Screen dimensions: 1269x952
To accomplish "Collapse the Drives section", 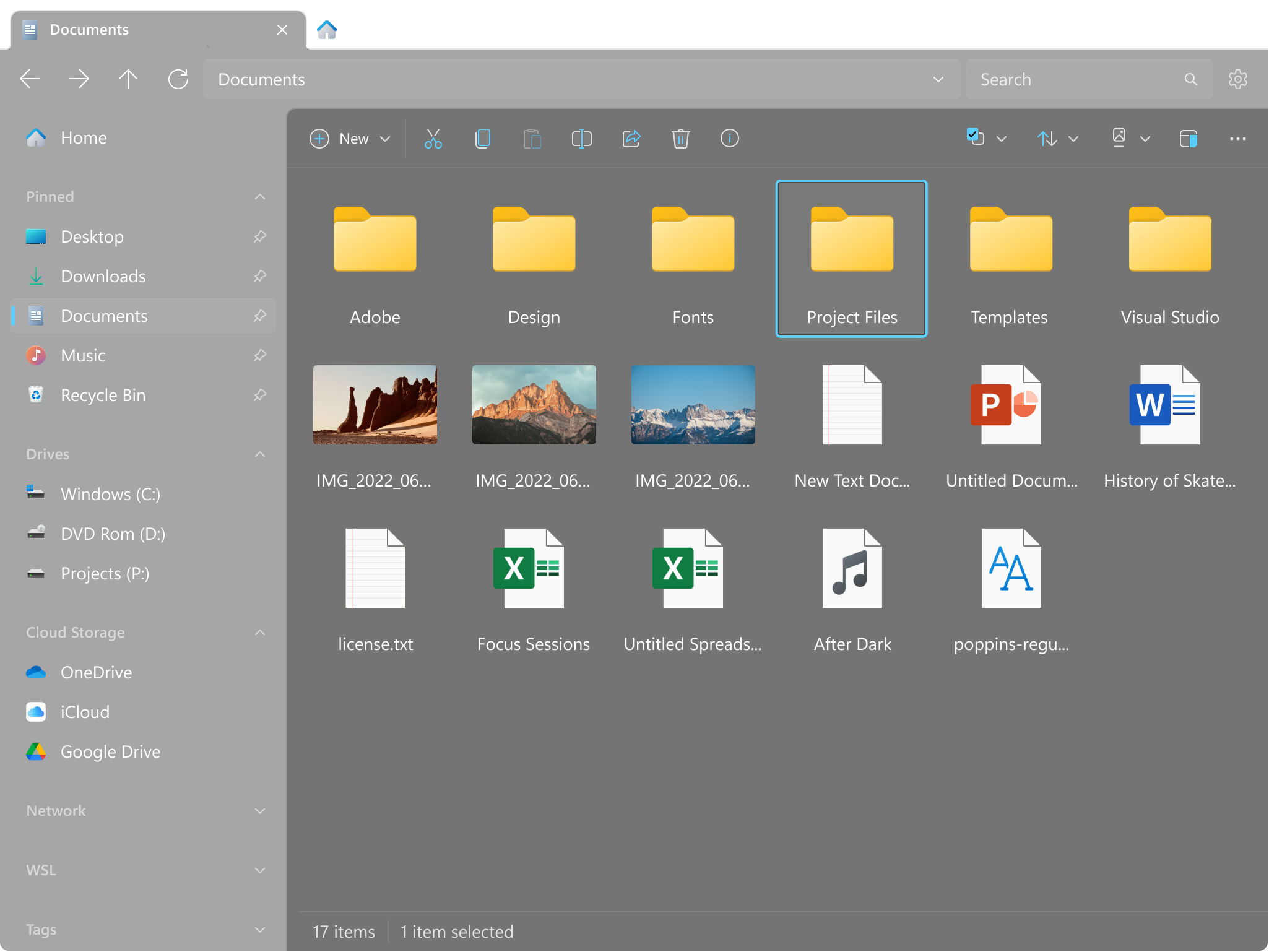I will click(260, 454).
